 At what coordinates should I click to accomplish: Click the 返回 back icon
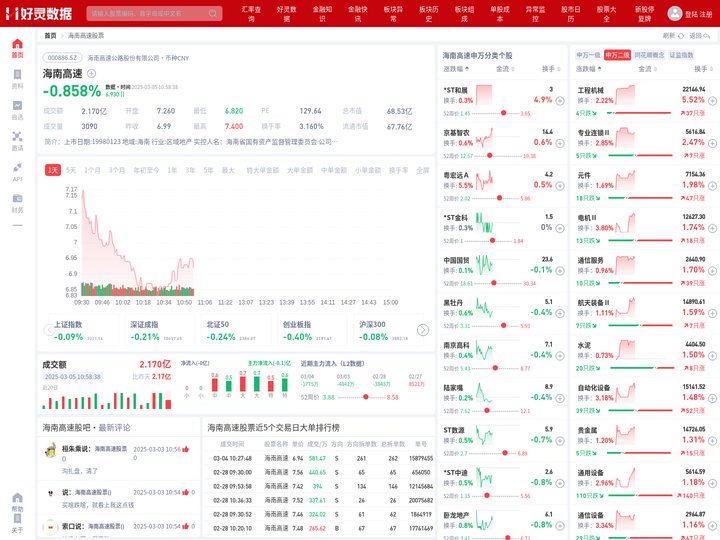(x=707, y=36)
